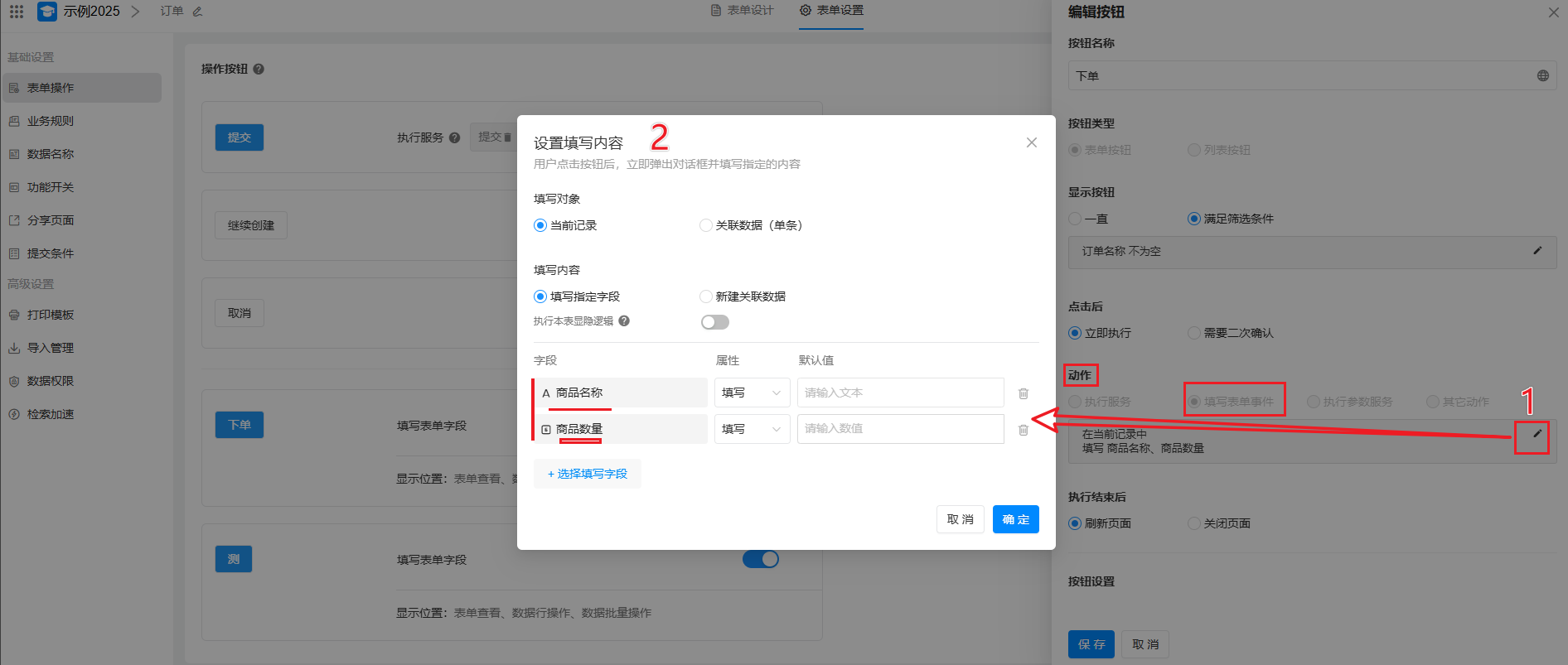Close the 设置填写内容 dialog

1031,142
